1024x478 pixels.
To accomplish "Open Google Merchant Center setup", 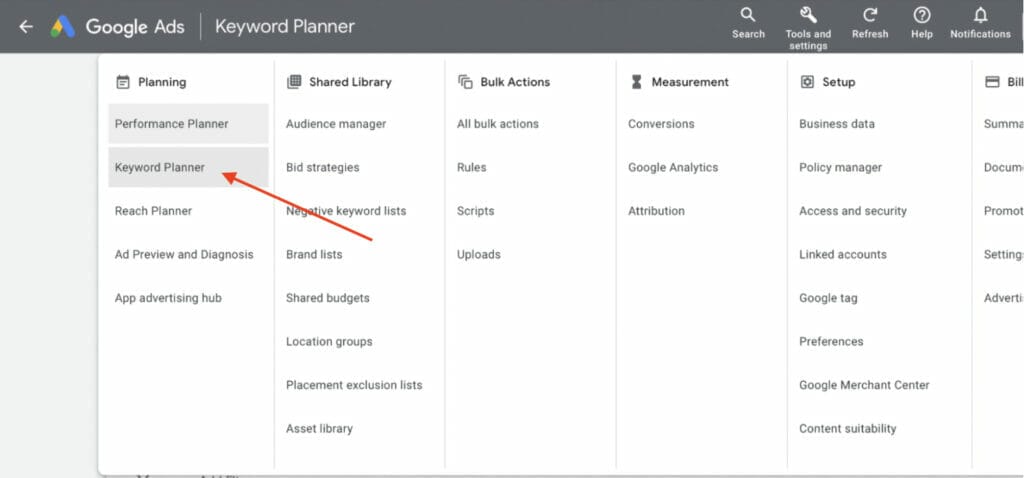I will (864, 385).
